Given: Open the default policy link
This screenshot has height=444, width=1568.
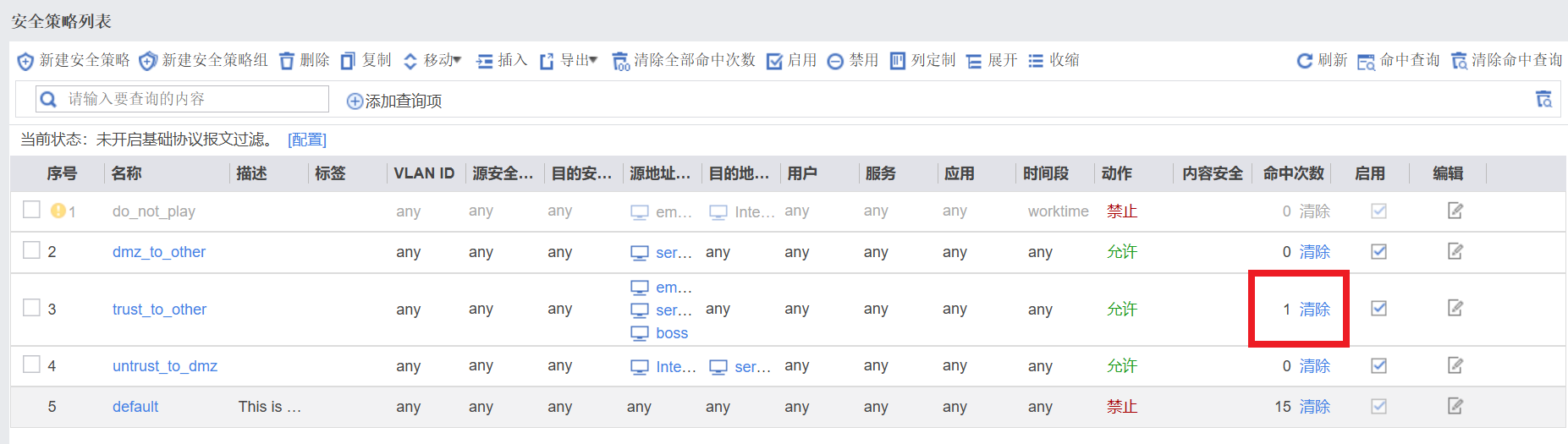Looking at the screenshot, I should 135,407.
